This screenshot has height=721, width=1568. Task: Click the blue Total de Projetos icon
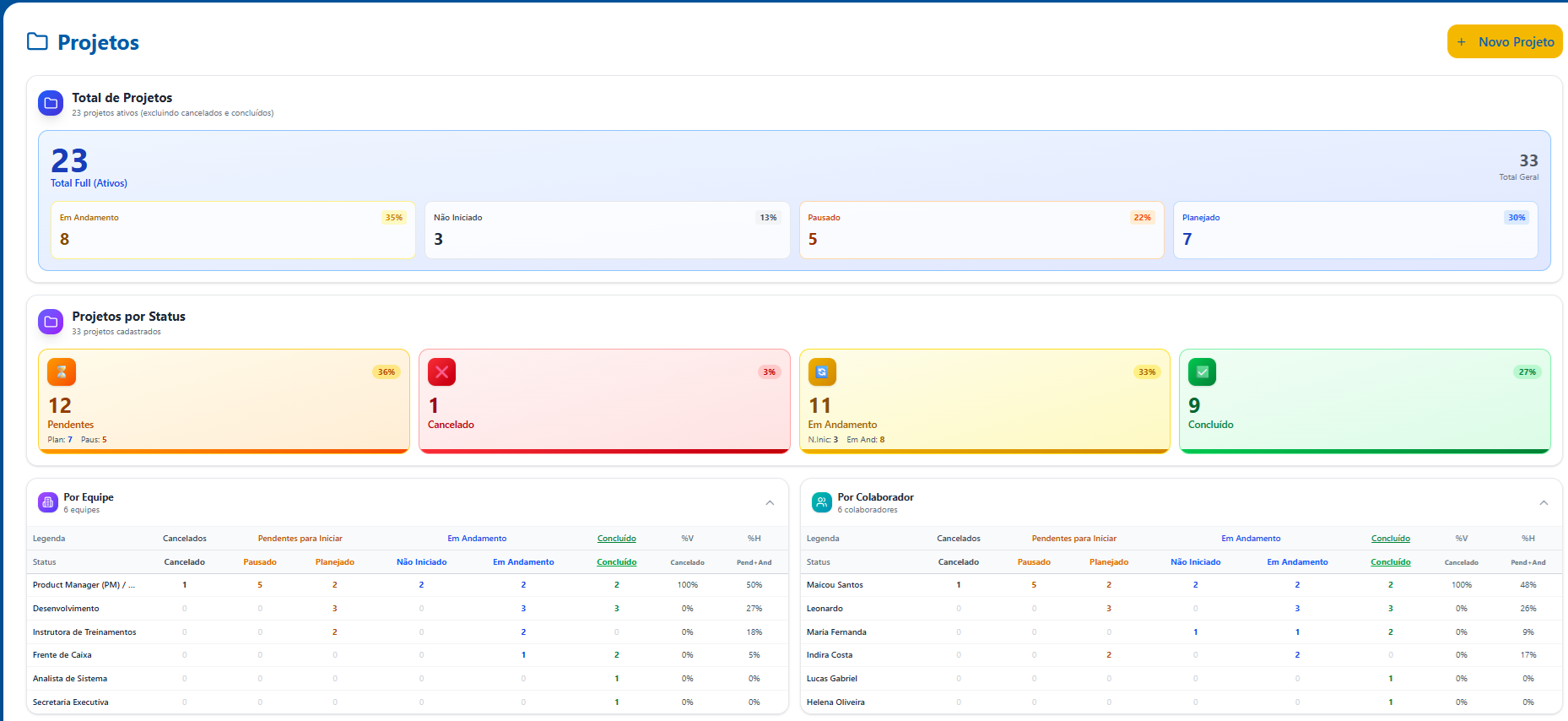[51, 103]
